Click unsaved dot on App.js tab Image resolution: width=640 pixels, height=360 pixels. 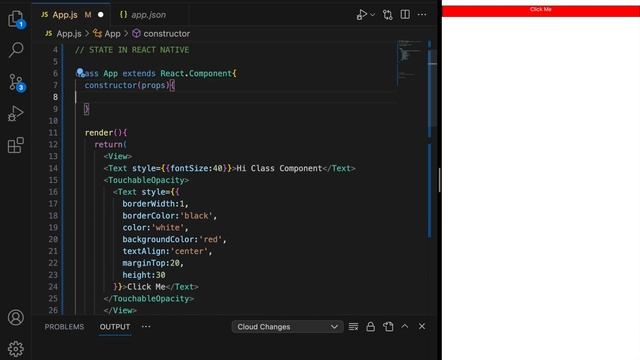point(101,15)
